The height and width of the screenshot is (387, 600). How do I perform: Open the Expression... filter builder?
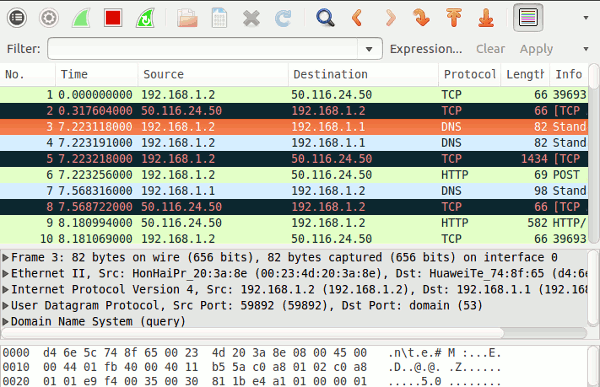[426, 49]
